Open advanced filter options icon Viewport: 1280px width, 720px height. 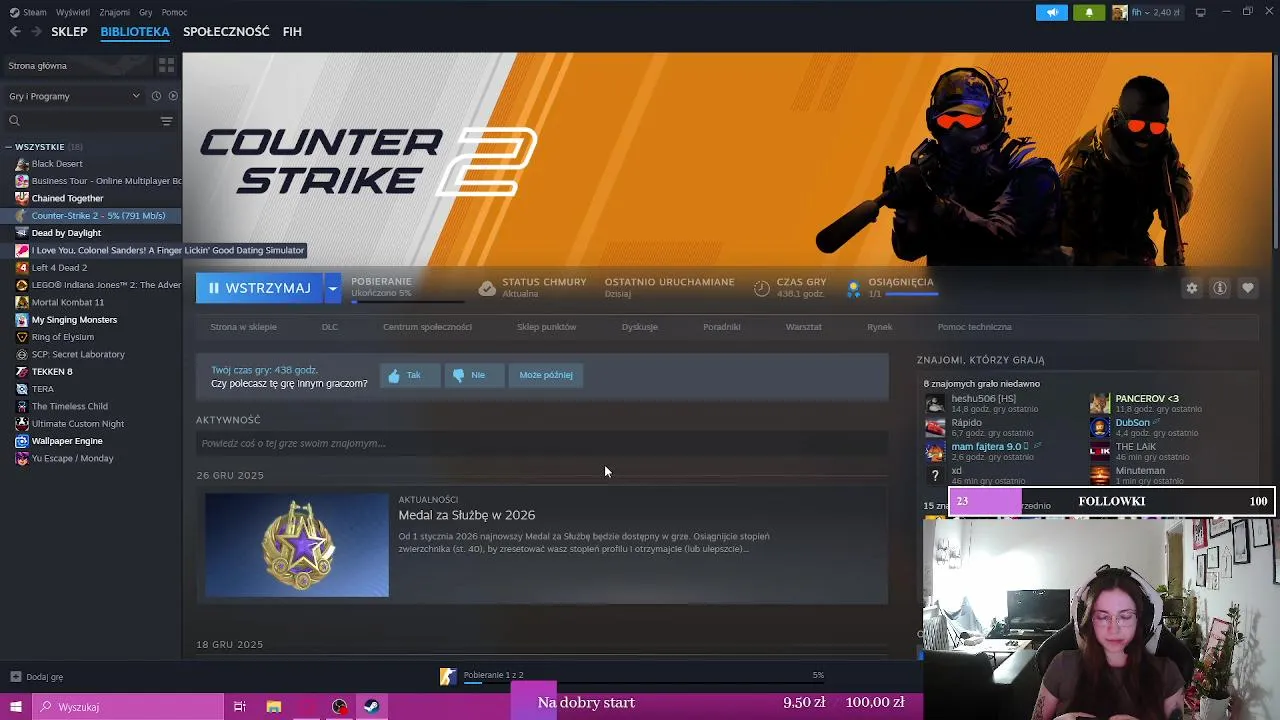pyautogui.click(x=166, y=121)
